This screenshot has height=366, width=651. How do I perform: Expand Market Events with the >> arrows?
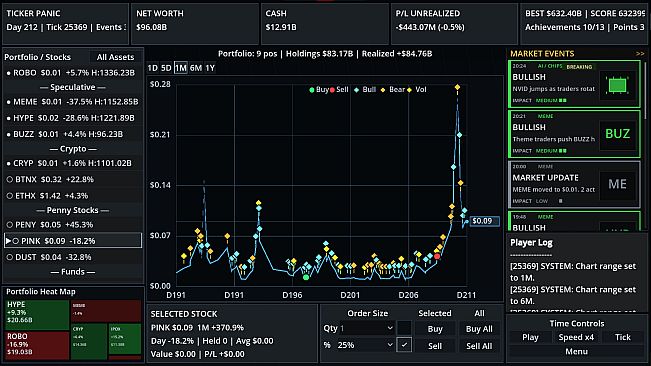point(640,54)
